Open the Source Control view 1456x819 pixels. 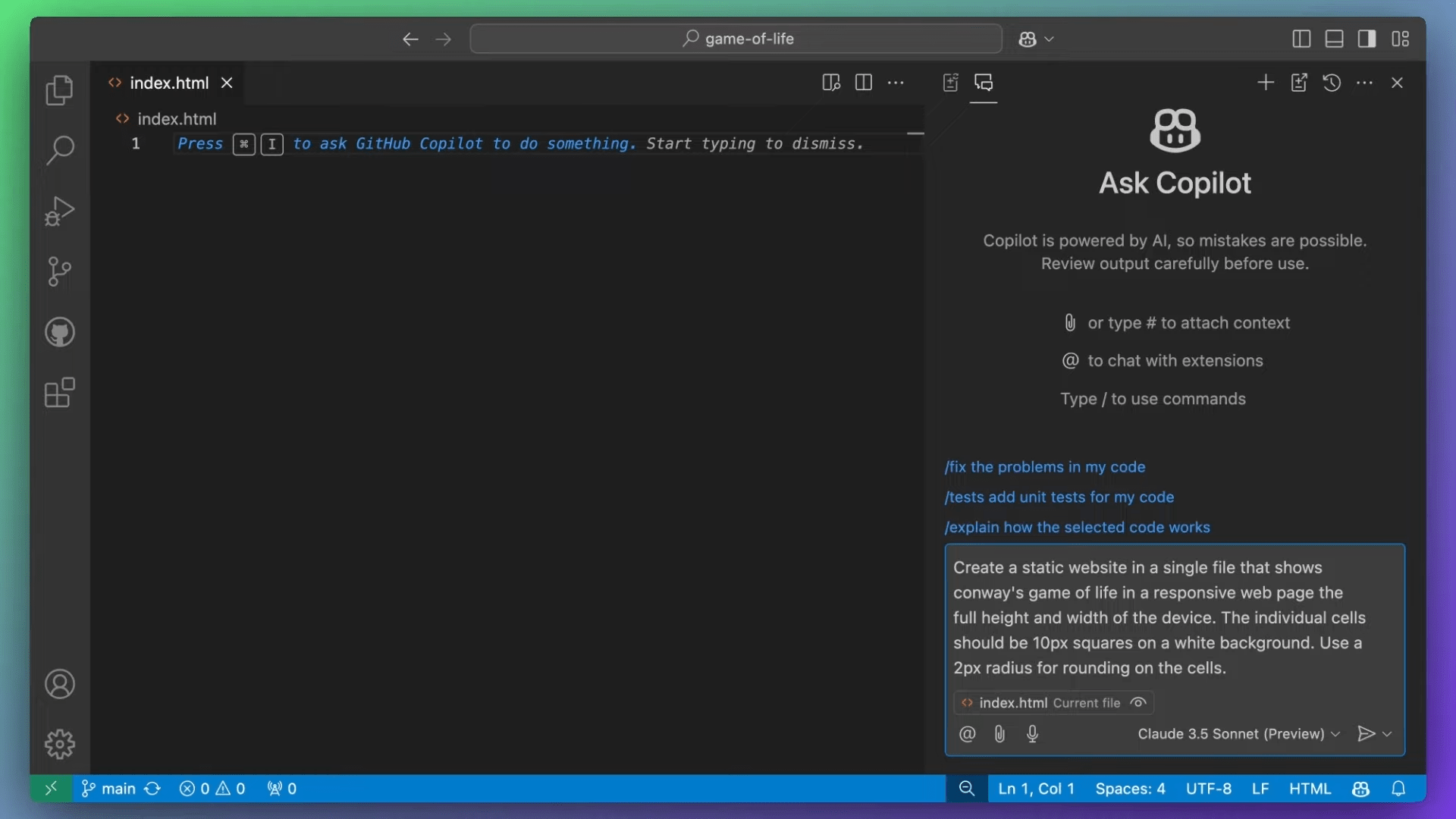pyautogui.click(x=60, y=271)
